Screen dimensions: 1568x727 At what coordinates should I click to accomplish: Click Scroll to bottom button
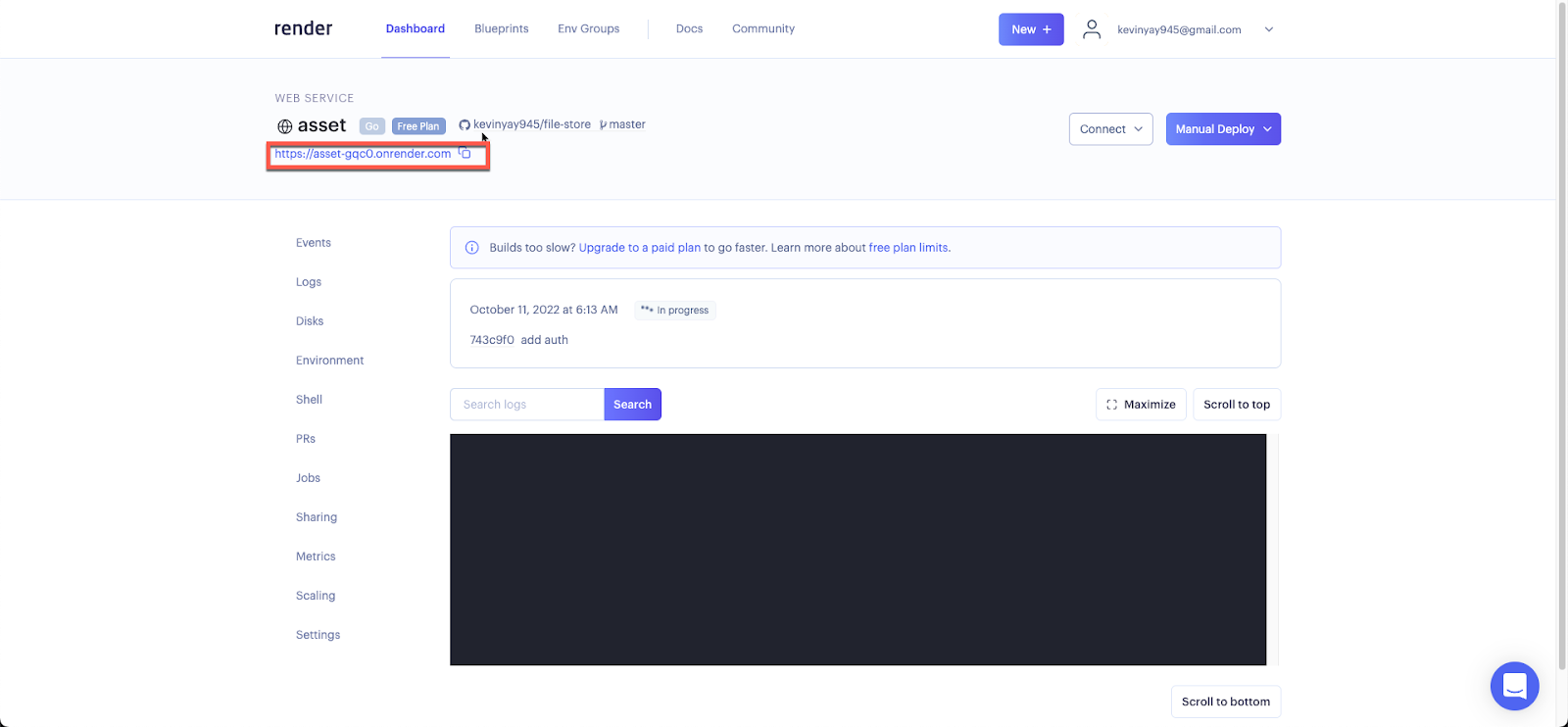[1226, 702]
